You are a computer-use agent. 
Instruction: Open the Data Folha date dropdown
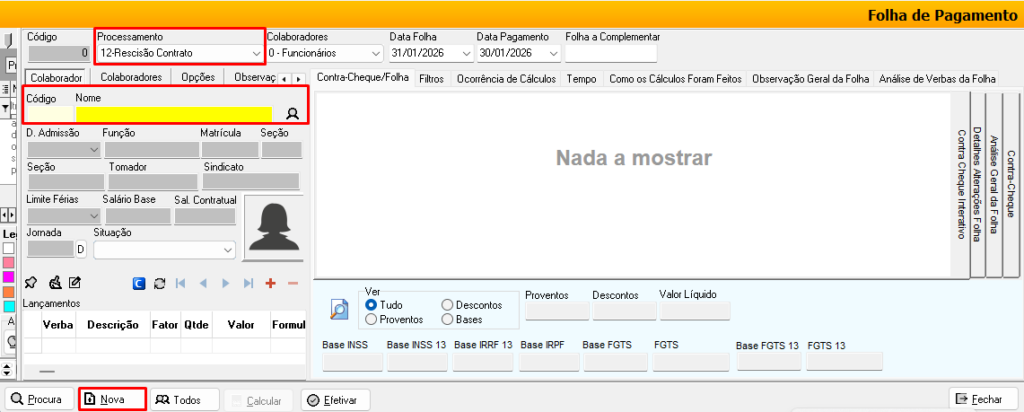[x=465, y=53]
